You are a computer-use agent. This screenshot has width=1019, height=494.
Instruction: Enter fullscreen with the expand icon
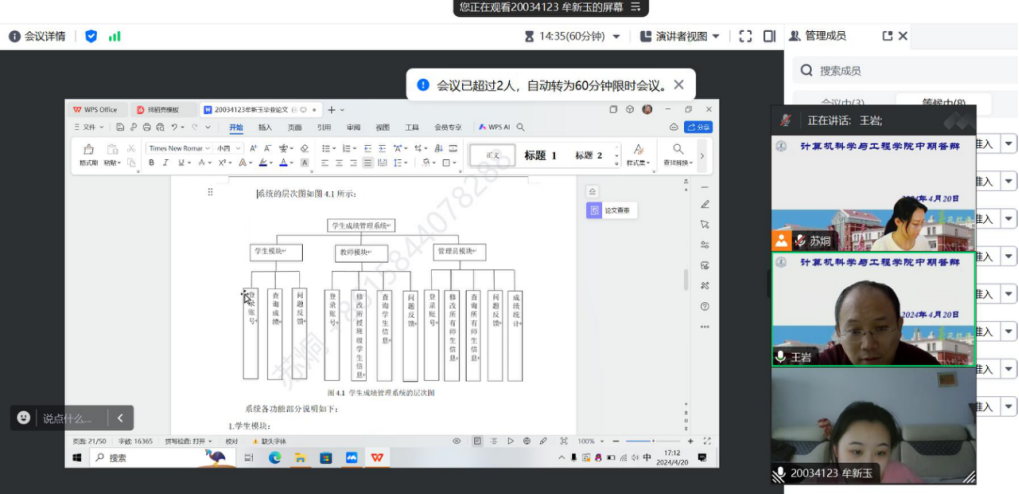pyautogui.click(x=745, y=36)
